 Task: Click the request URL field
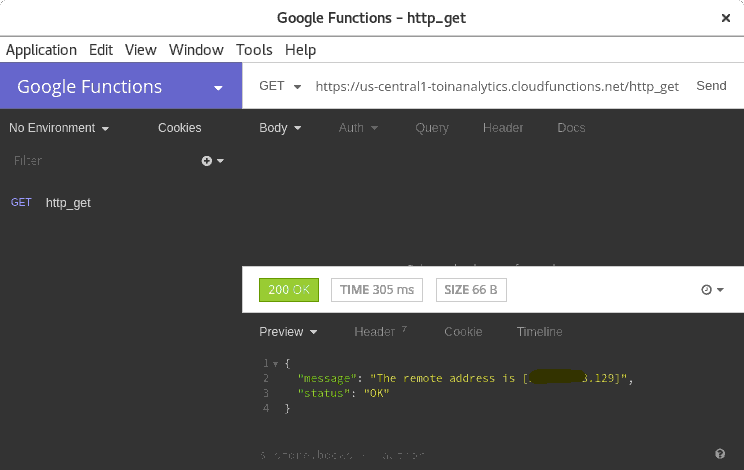pos(497,86)
